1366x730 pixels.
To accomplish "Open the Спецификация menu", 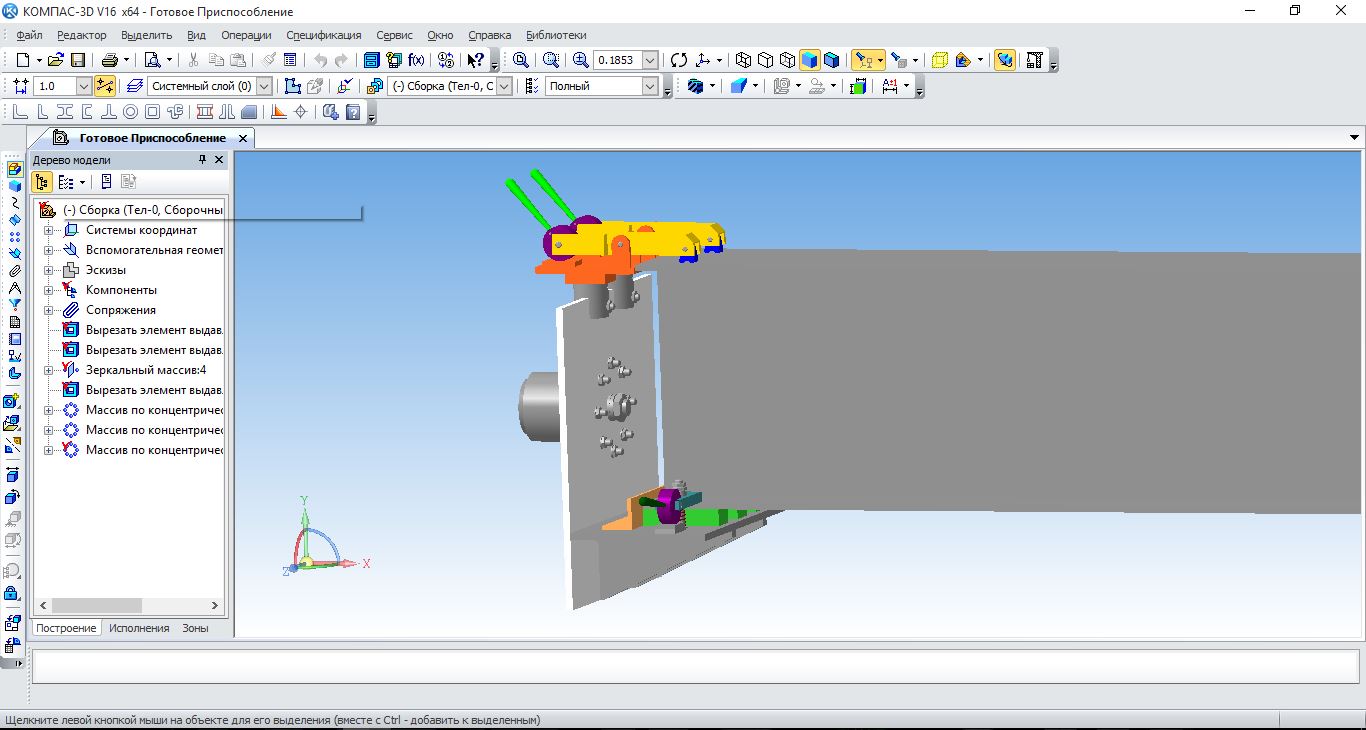I will 324,35.
